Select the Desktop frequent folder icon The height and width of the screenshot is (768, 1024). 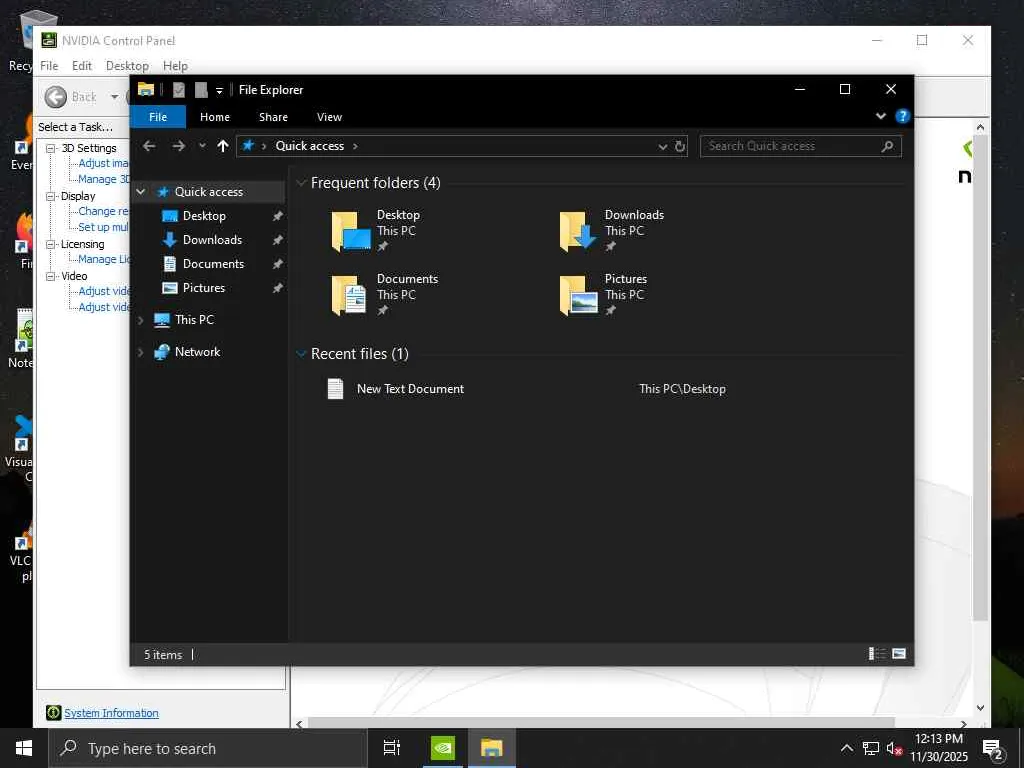click(351, 231)
